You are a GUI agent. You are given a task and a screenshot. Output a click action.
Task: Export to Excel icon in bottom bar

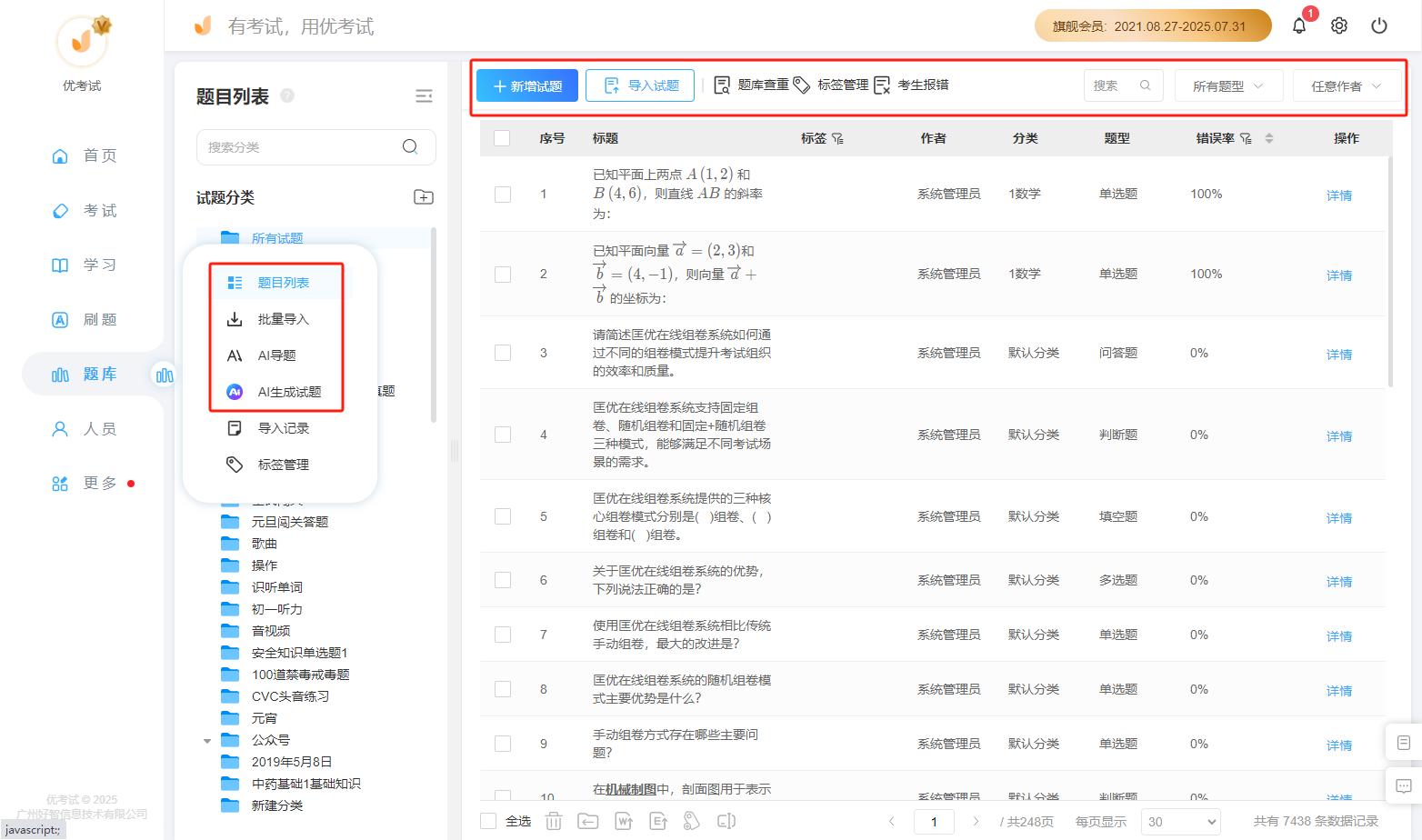coord(658,821)
